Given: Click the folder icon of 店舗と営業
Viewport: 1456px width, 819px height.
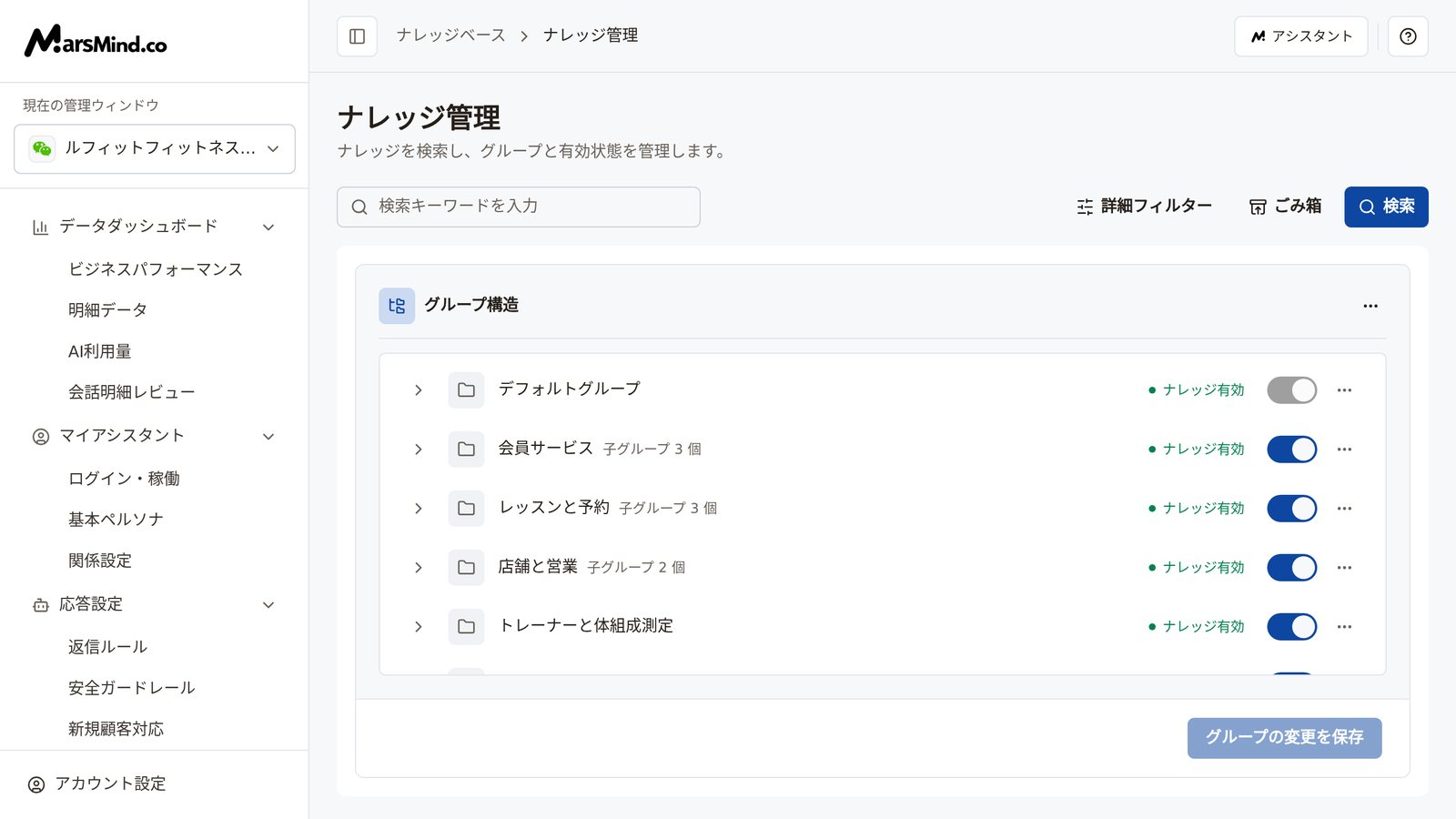Looking at the screenshot, I should [x=466, y=568].
